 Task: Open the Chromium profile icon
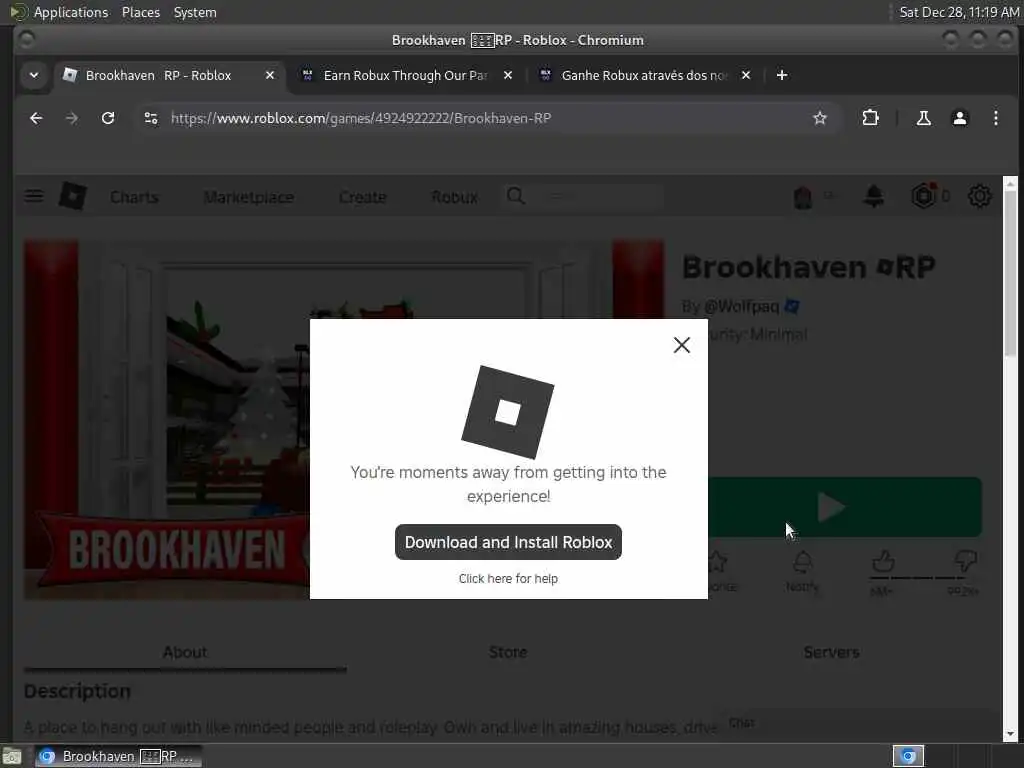click(x=959, y=118)
